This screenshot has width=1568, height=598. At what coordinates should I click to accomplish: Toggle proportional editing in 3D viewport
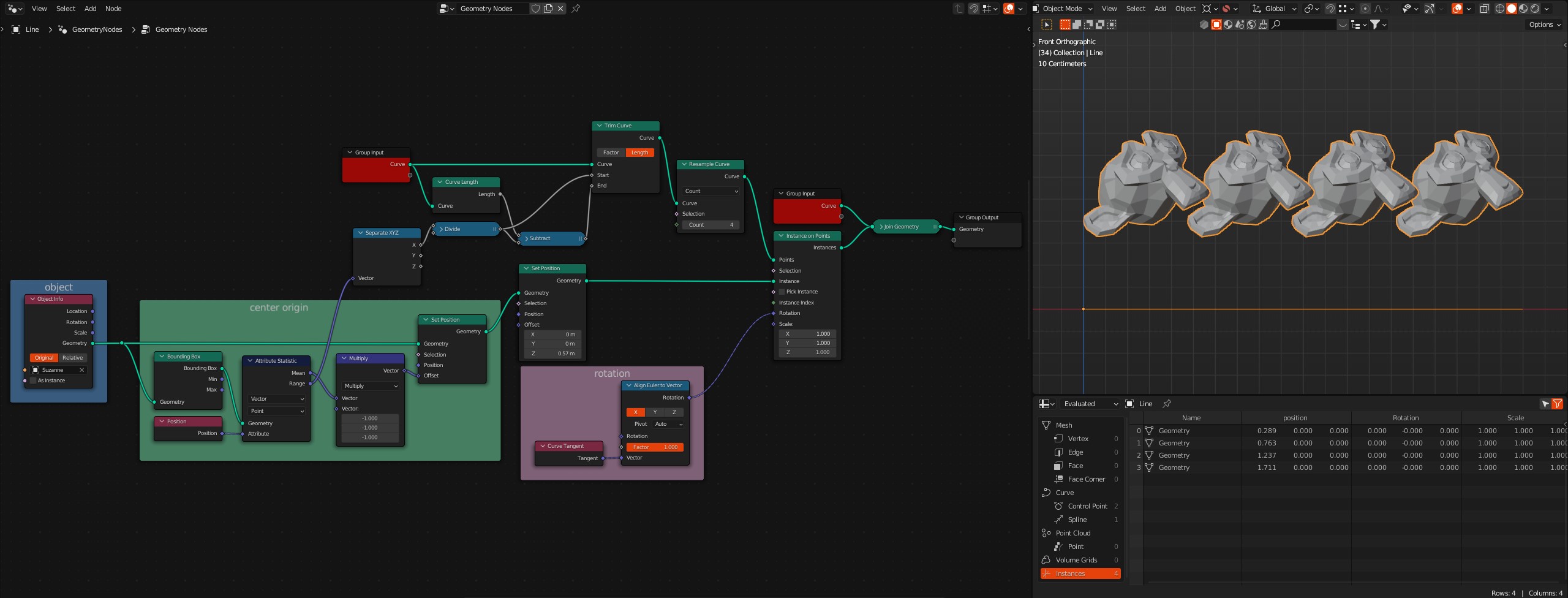coord(1365,9)
